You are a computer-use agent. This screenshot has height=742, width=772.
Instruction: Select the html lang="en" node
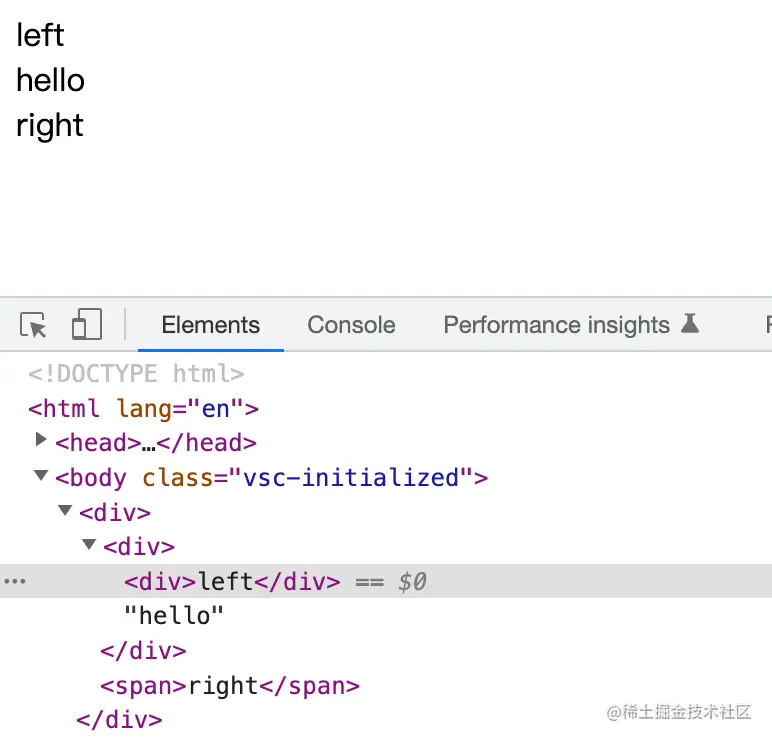pos(143,409)
